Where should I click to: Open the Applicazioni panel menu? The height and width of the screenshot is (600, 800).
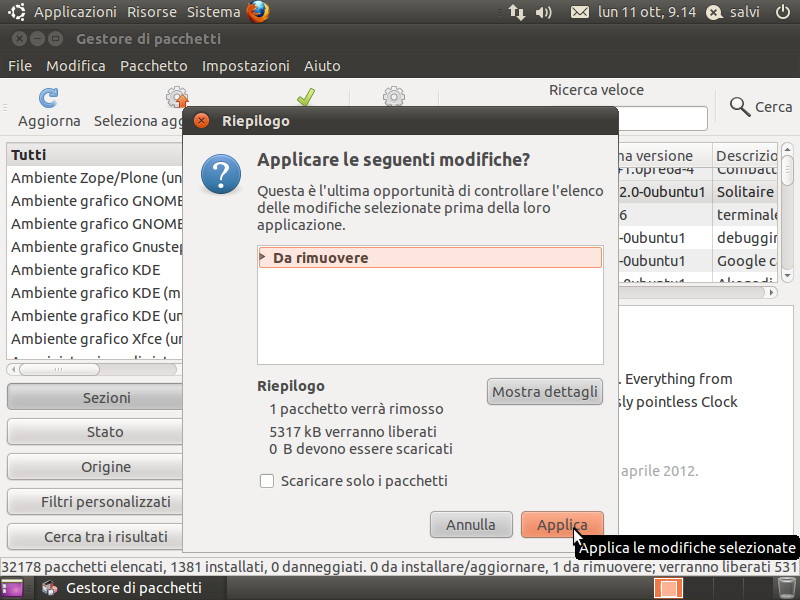click(x=76, y=12)
